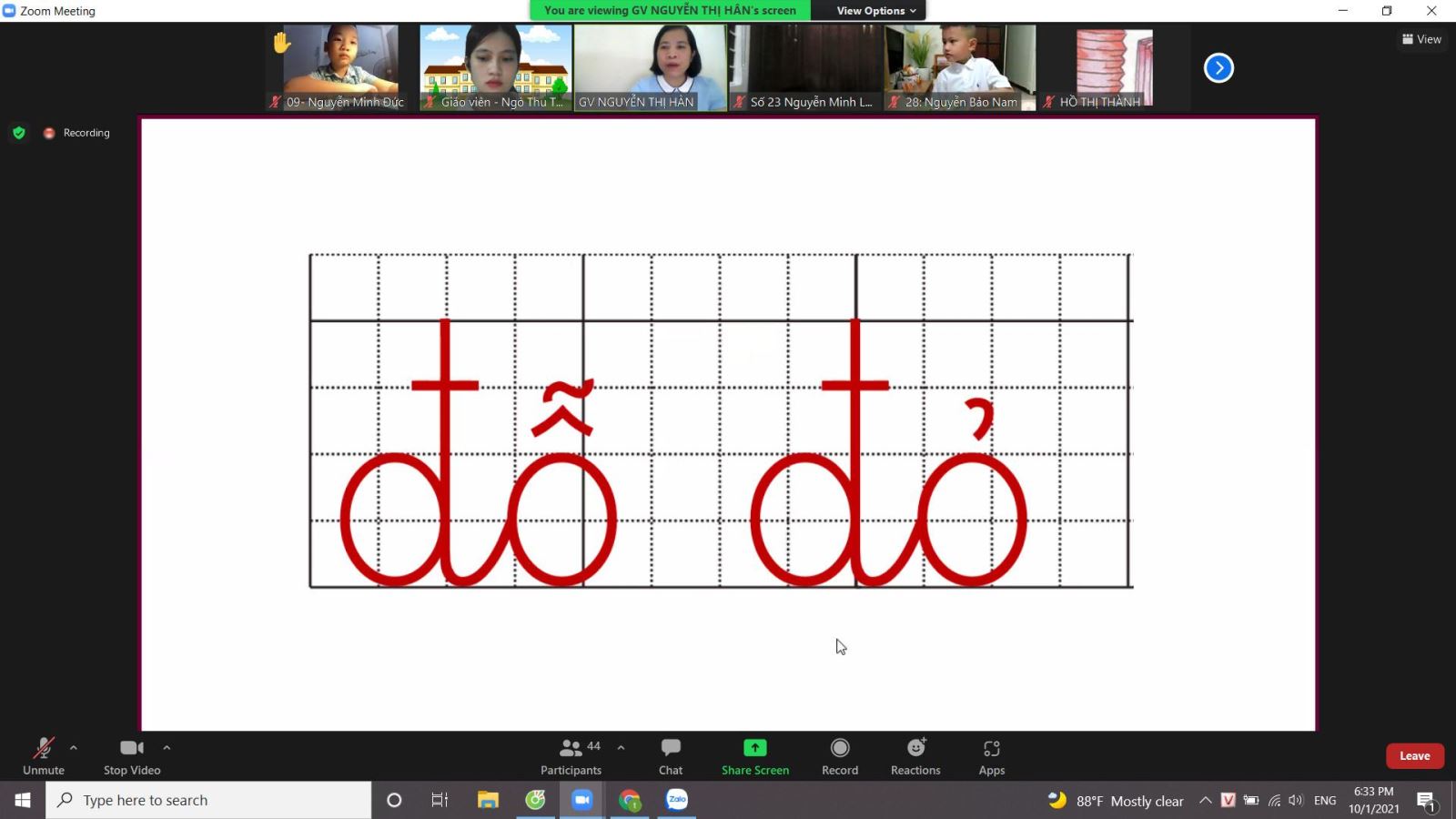The height and width of the screenshot is (819, 1456).
Task: Click the Share Screen icon
Action: tap(754, 748)
